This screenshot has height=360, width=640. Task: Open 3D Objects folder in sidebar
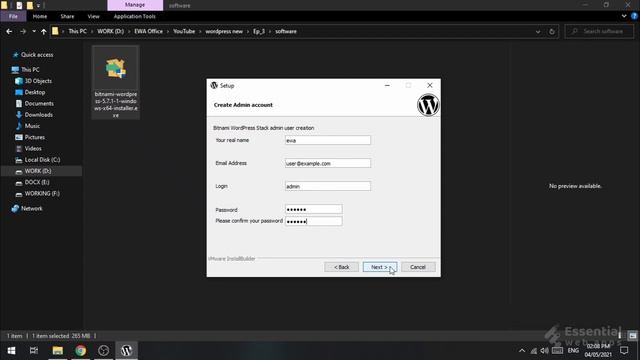point(38,81)
